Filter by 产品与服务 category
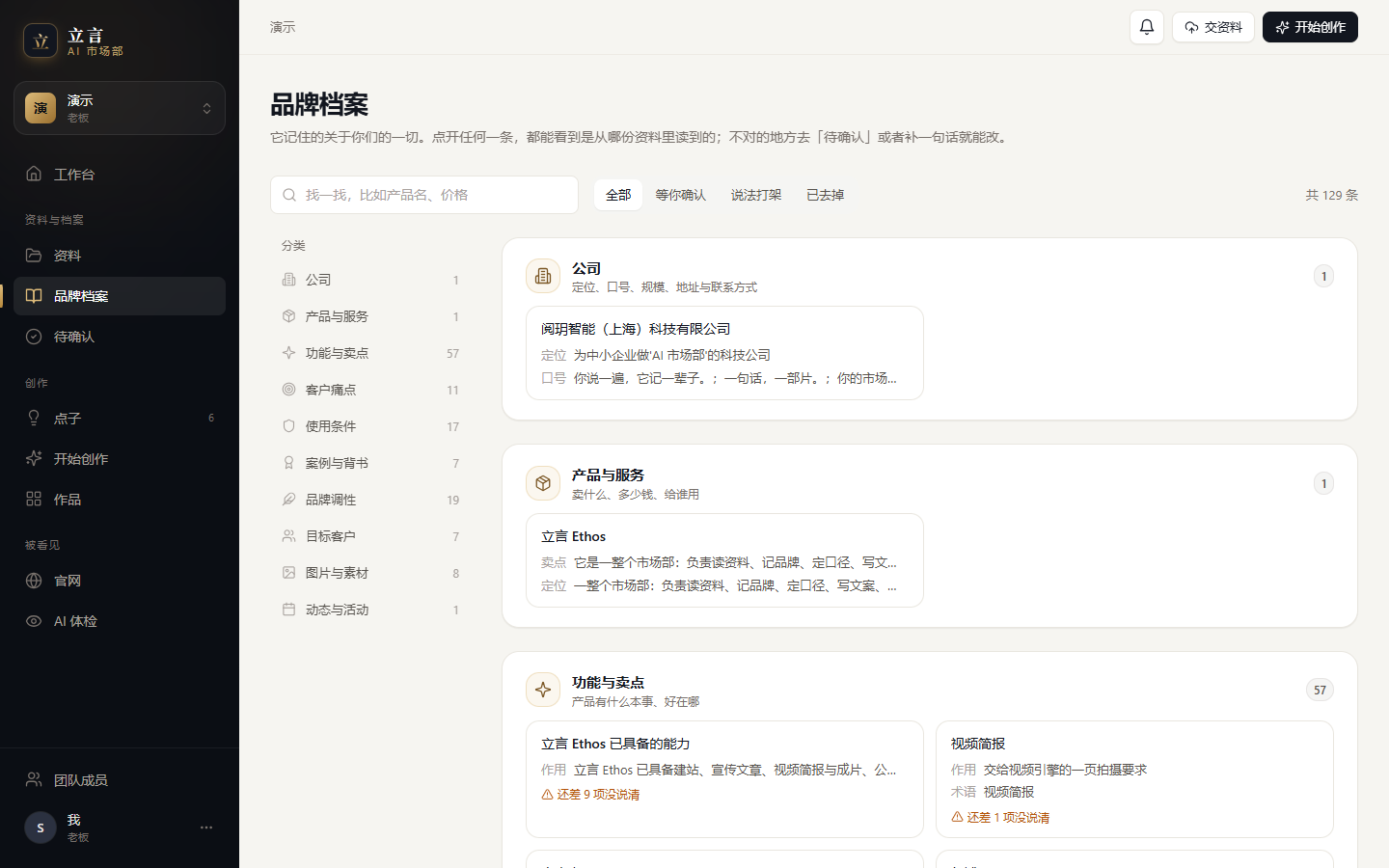 click(x=370, y=316)
